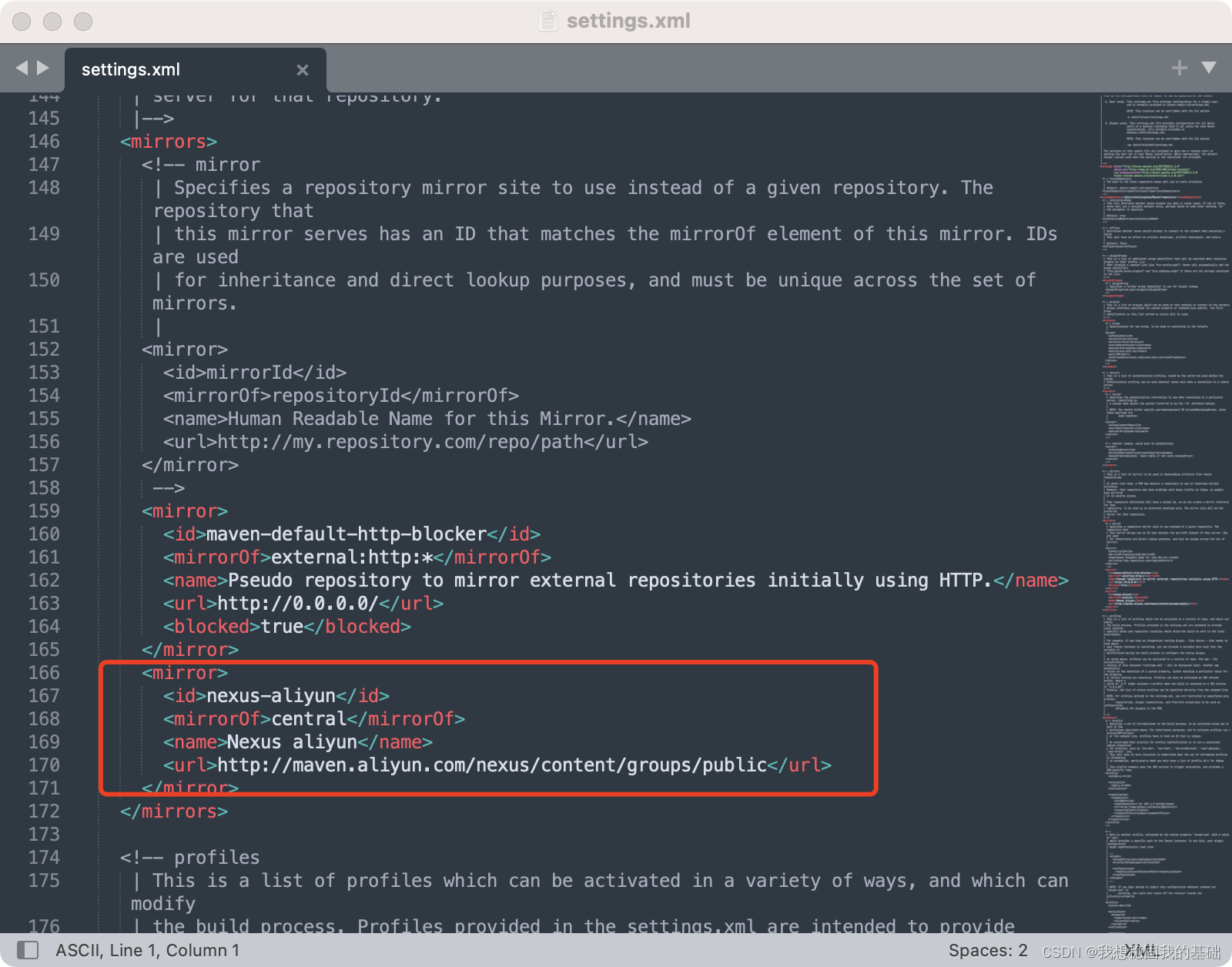Click the maven-default-http-blocker id text

point(346,534)
